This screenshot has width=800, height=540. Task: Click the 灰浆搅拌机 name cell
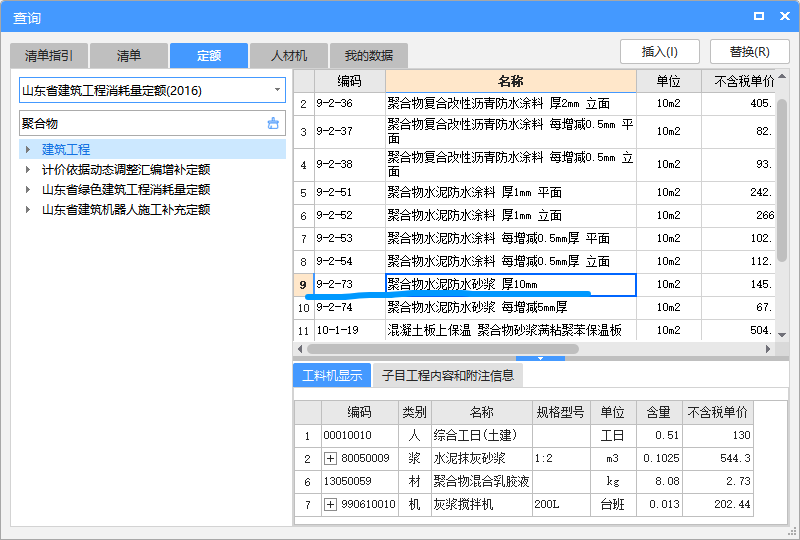point(482,504)
